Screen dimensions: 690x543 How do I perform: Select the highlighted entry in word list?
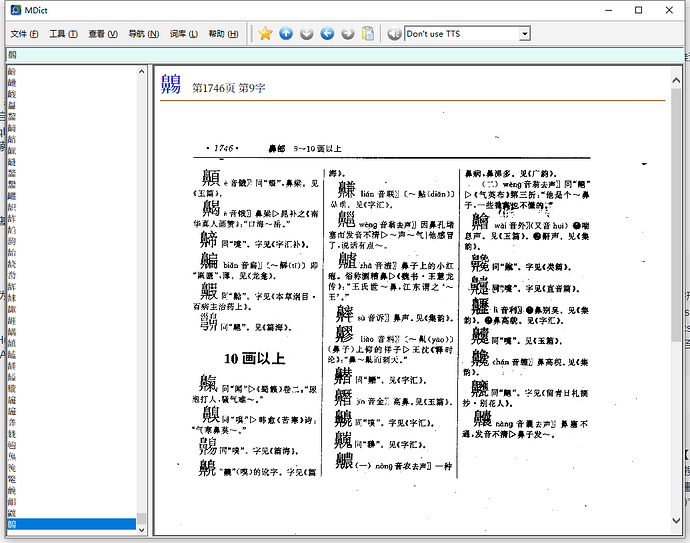tap(71, 524)
